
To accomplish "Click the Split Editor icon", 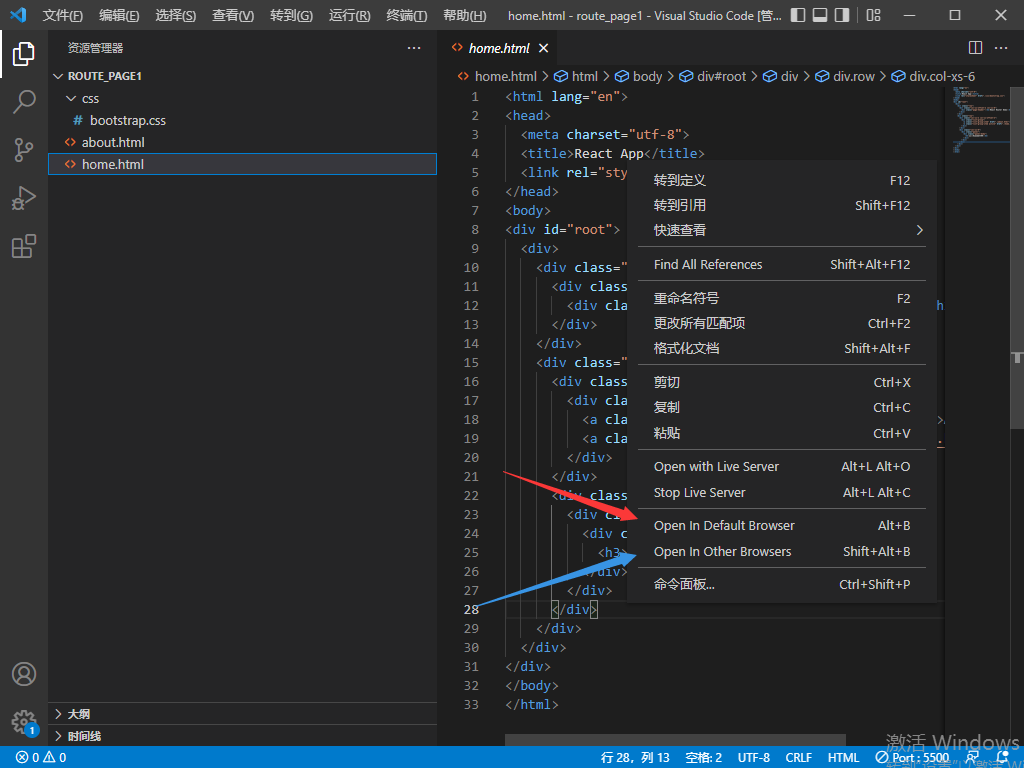I will pos(976,48).
